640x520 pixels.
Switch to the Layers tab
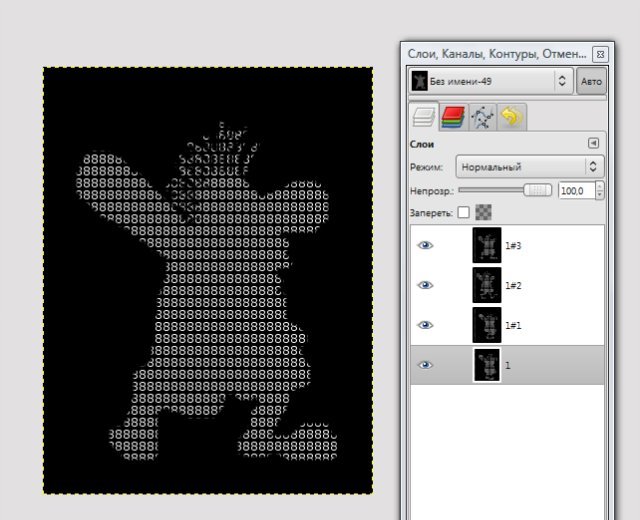(x=424, y=117)
